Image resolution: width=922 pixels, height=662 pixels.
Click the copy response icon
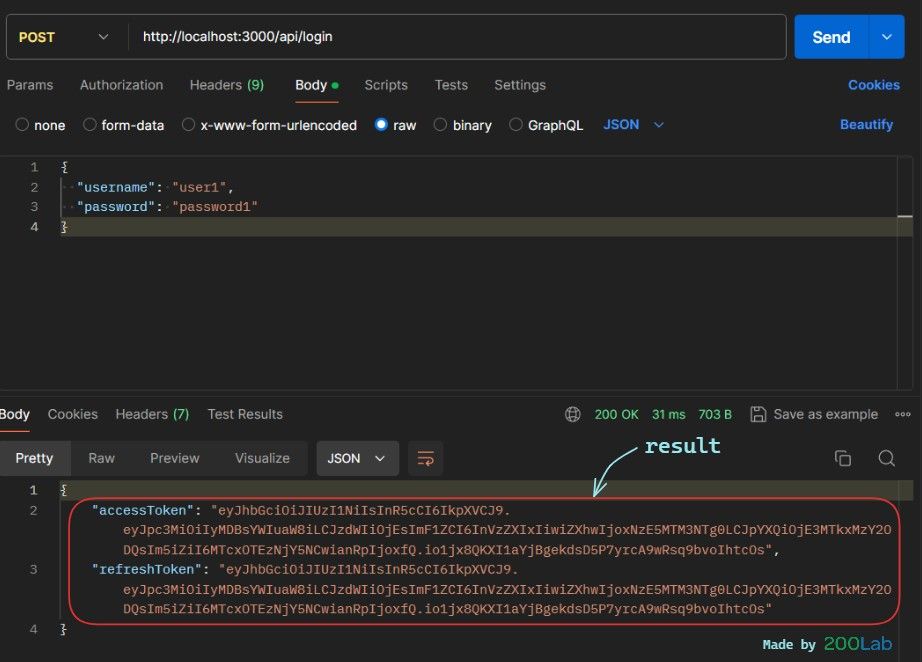coord(843,458)
